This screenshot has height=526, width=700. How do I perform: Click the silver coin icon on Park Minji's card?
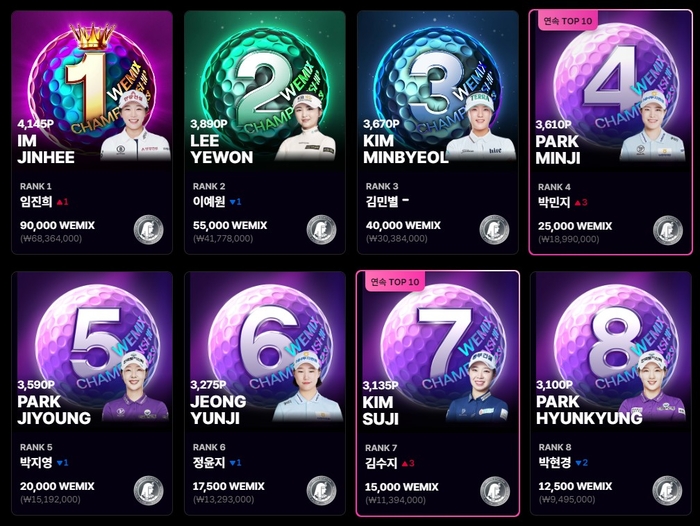(668, 231)
